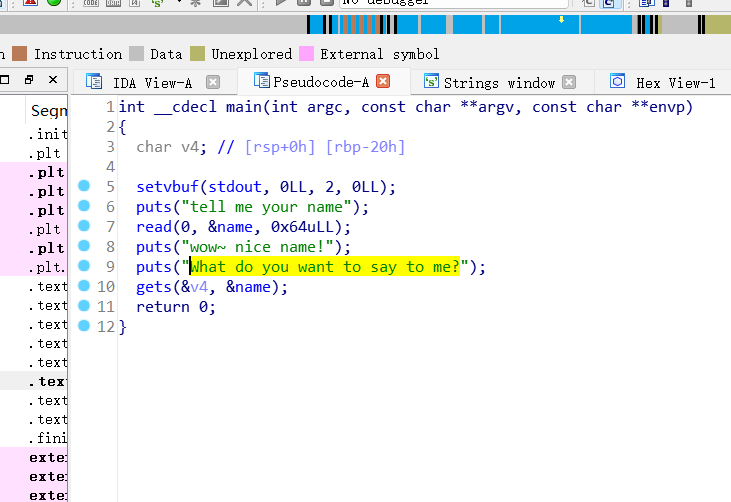Toggle breakpoint on line 6
The height and width of the screenshot is (502, 731).
[84, 206]
